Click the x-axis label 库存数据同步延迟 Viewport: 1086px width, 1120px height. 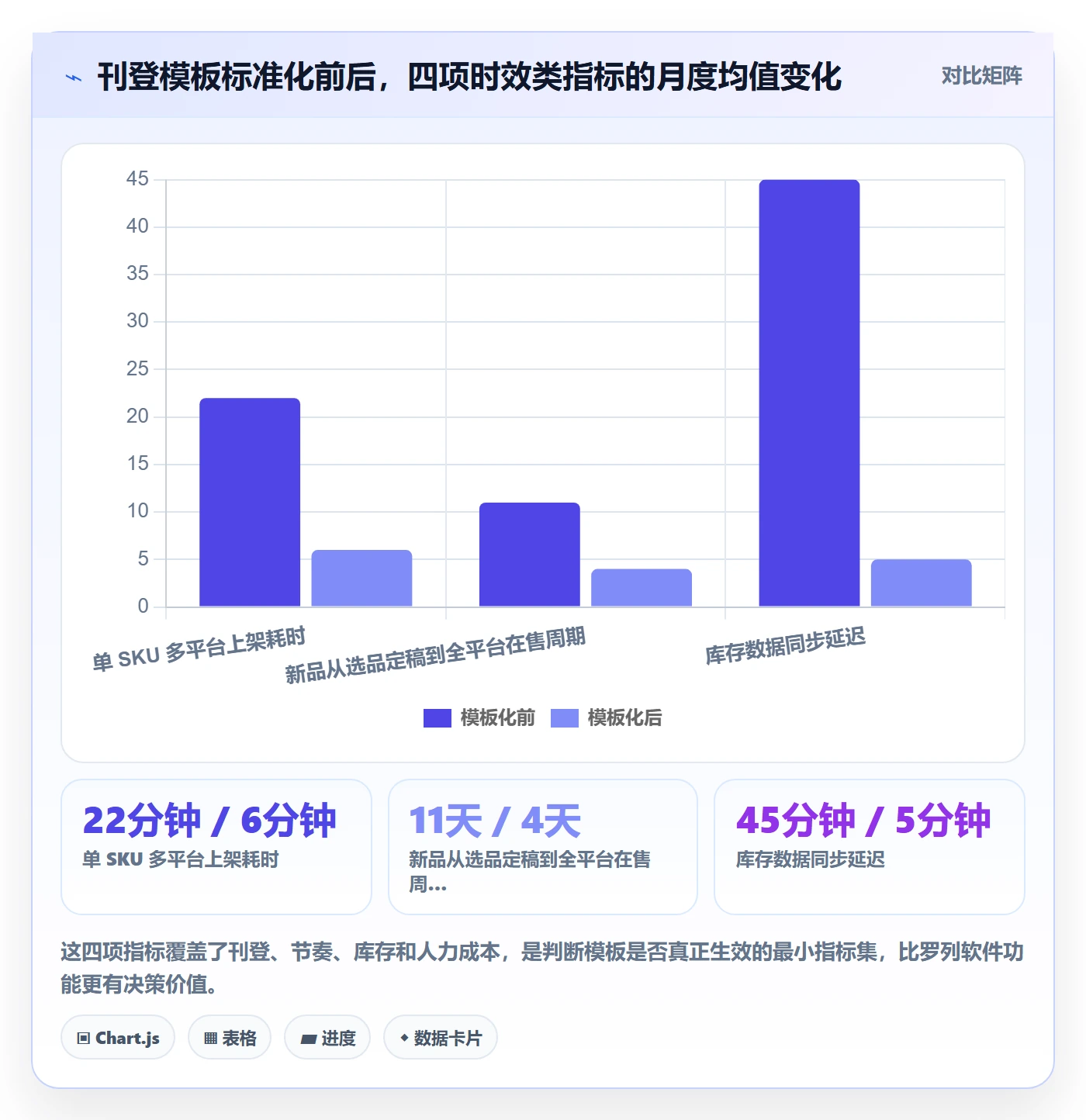pos(785,646)
